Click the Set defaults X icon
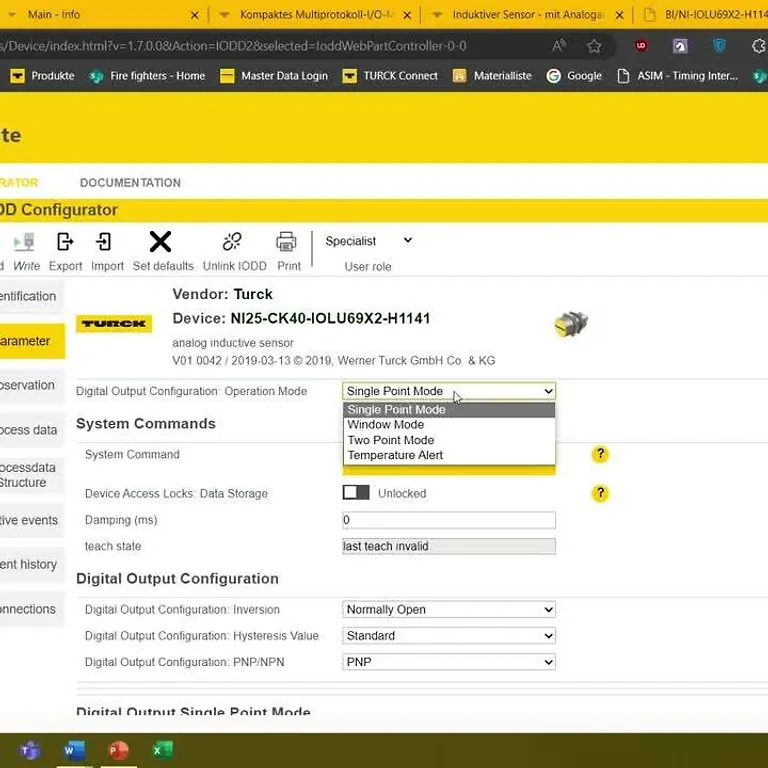 click(161, 241)
